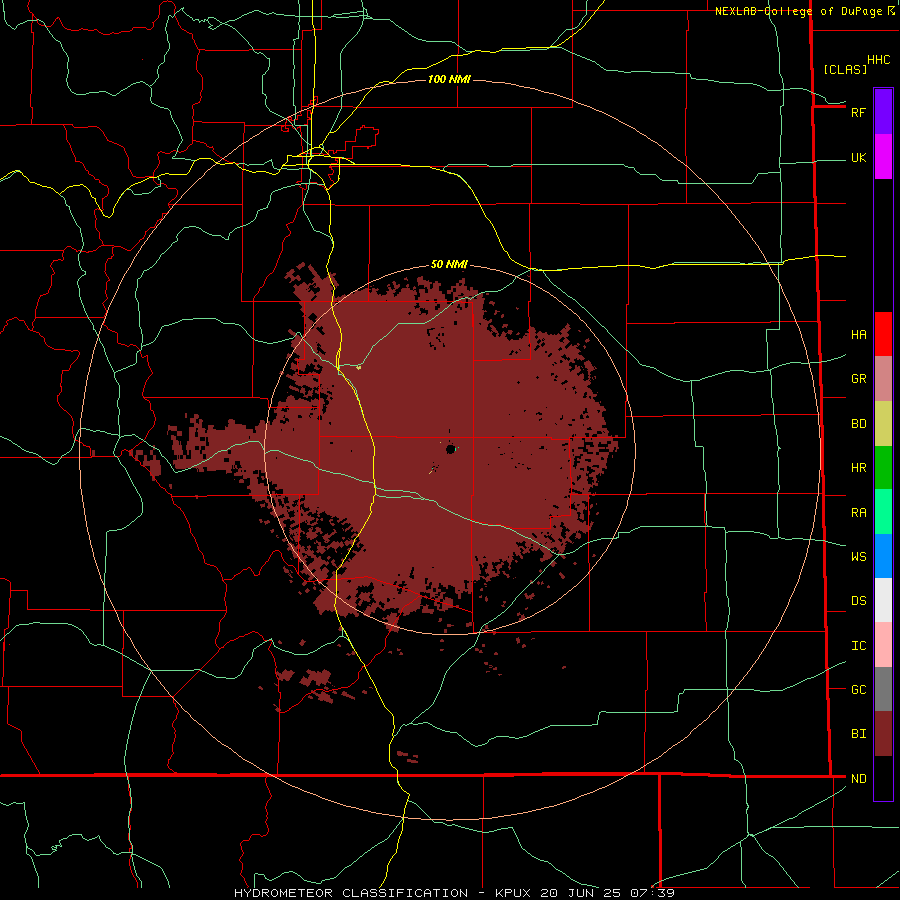Click the GC gray legend swatch

[x=883, y=689]
